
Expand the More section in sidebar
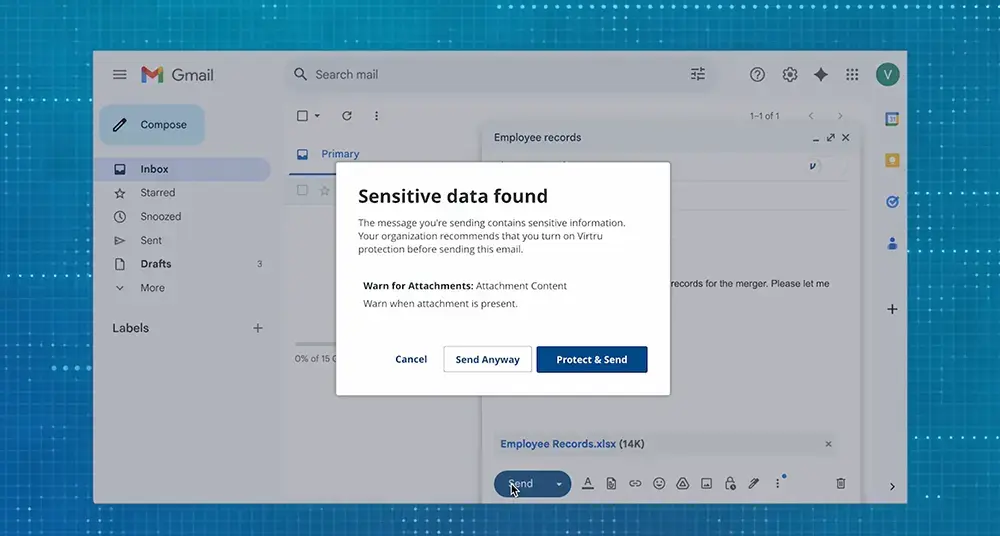pos(152,288)
